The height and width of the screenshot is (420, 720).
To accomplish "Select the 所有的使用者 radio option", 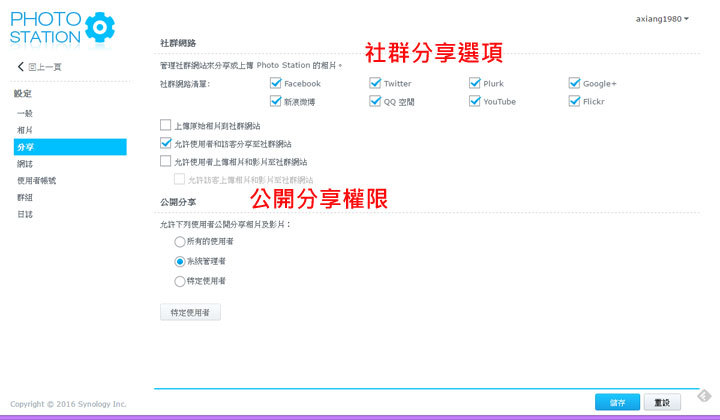I will pos(180,241).
